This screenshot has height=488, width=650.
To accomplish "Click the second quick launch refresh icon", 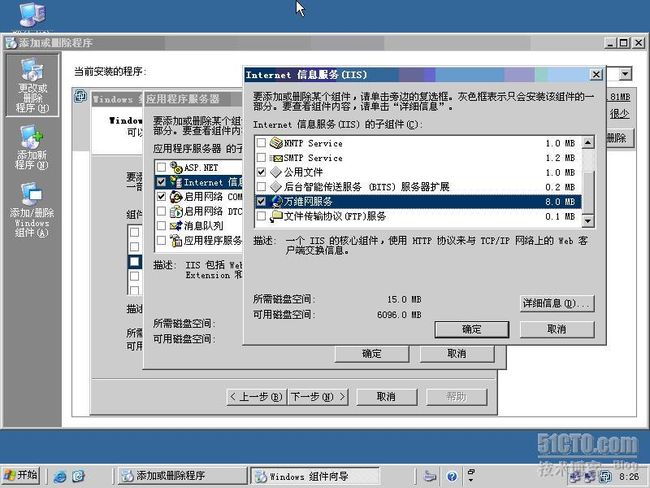I will pyautogui.click(x=78, y=476).
